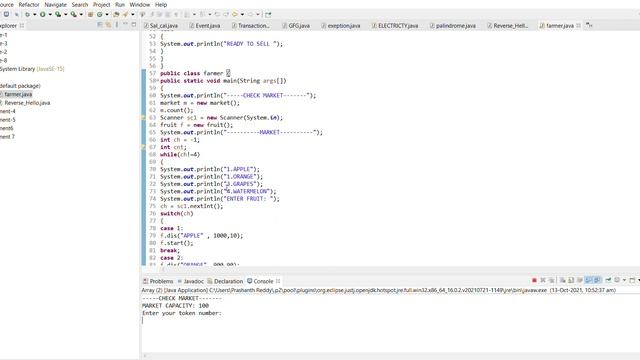Open the Back navigation history dropdown

click(242, 14)
